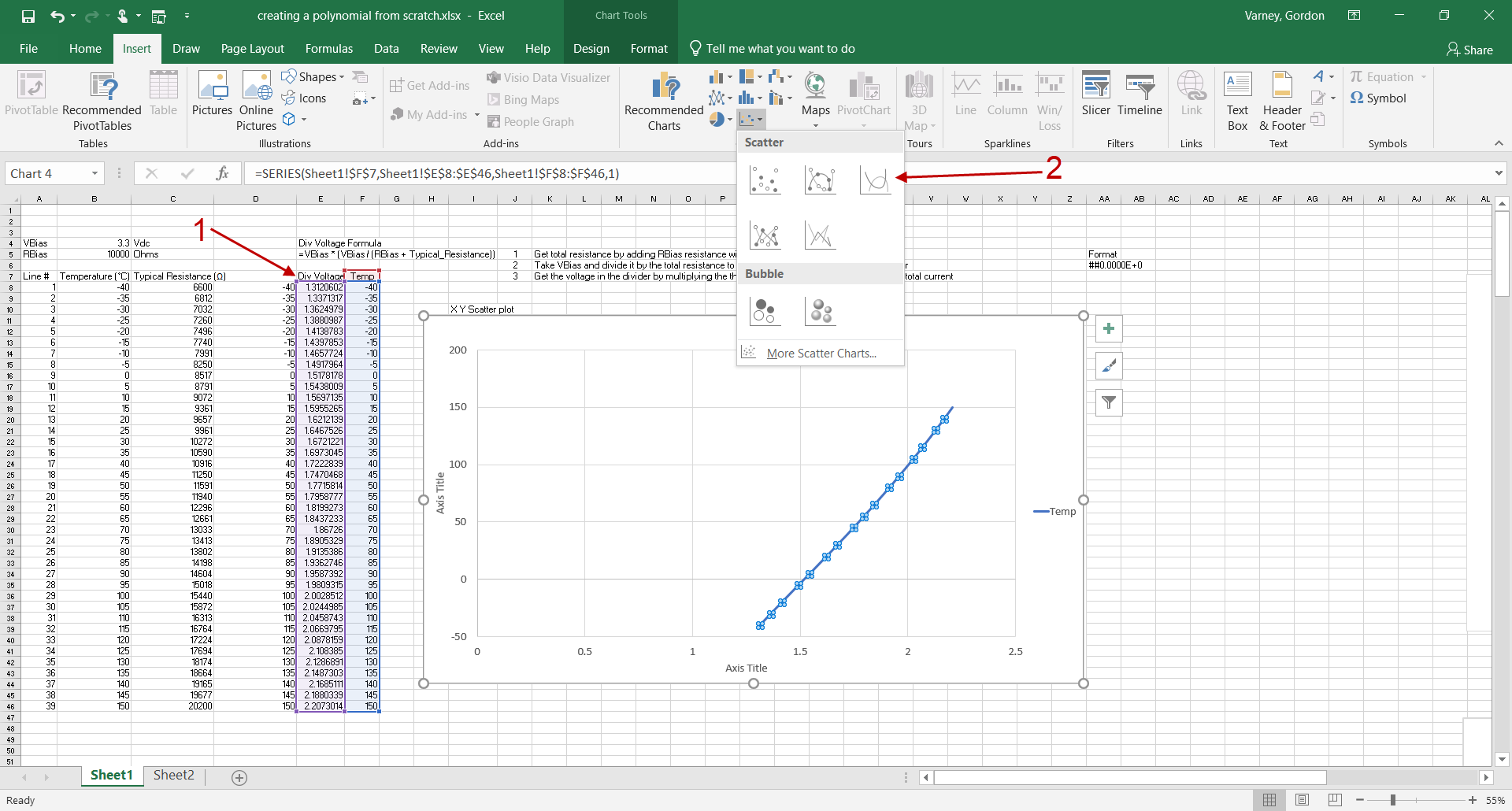Click the Share button

[1469, 50]
